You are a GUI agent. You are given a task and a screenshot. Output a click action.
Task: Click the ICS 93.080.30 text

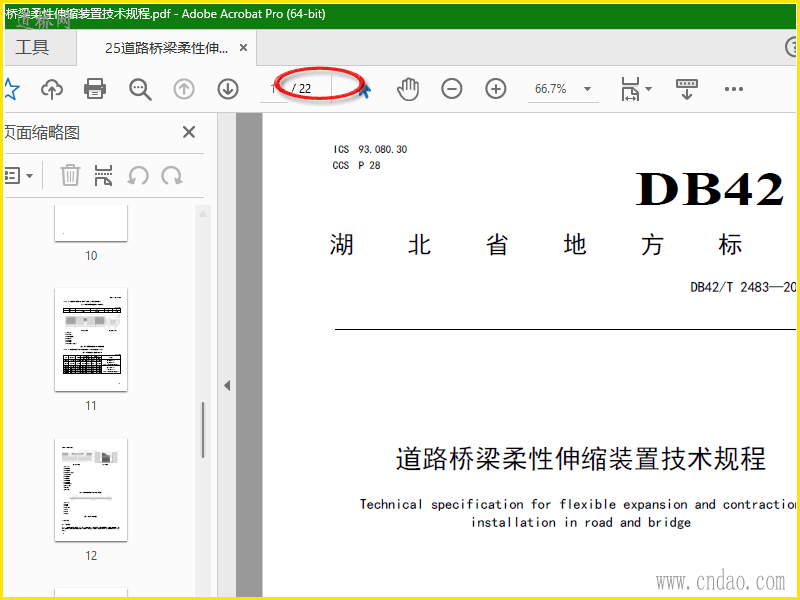(x=370, y=149)
